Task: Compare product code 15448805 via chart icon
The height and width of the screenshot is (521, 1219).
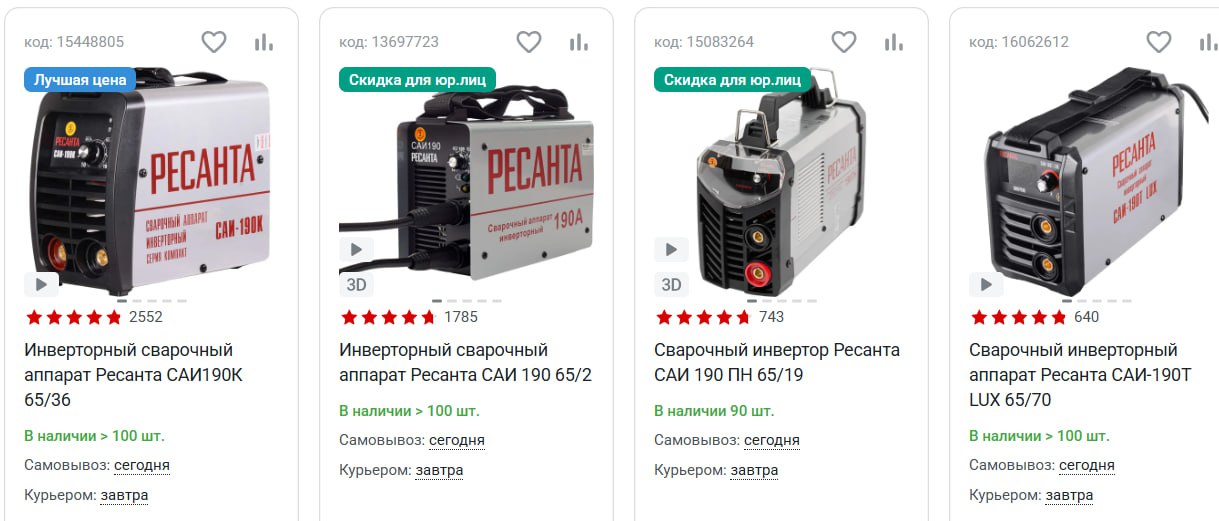Action: pyautogui.click(x=264, y=42)
